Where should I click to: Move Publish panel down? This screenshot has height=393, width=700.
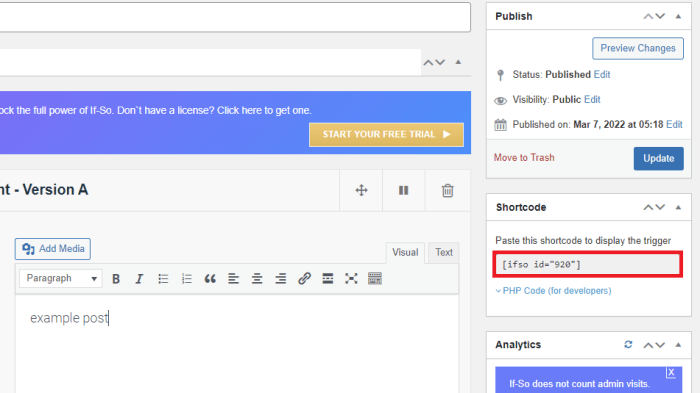point(660,17)
